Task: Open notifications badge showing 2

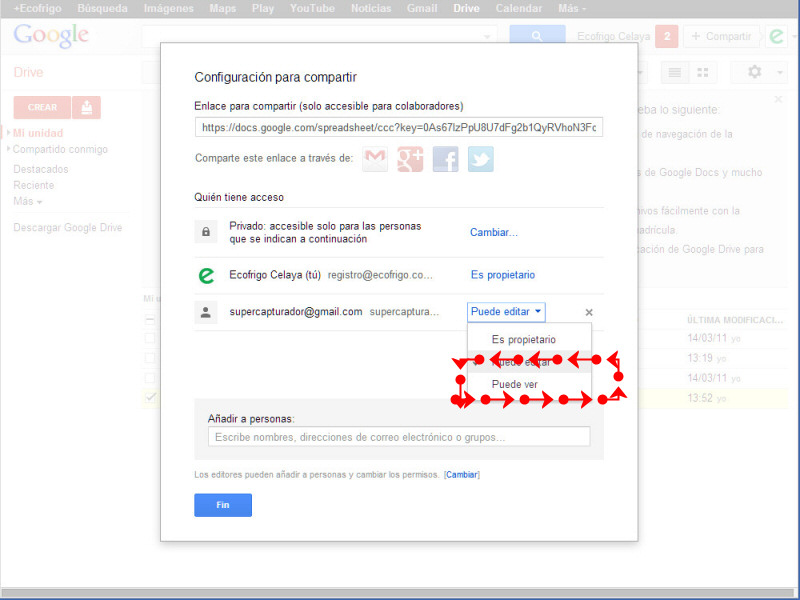Action: click(x=666, y=36)
